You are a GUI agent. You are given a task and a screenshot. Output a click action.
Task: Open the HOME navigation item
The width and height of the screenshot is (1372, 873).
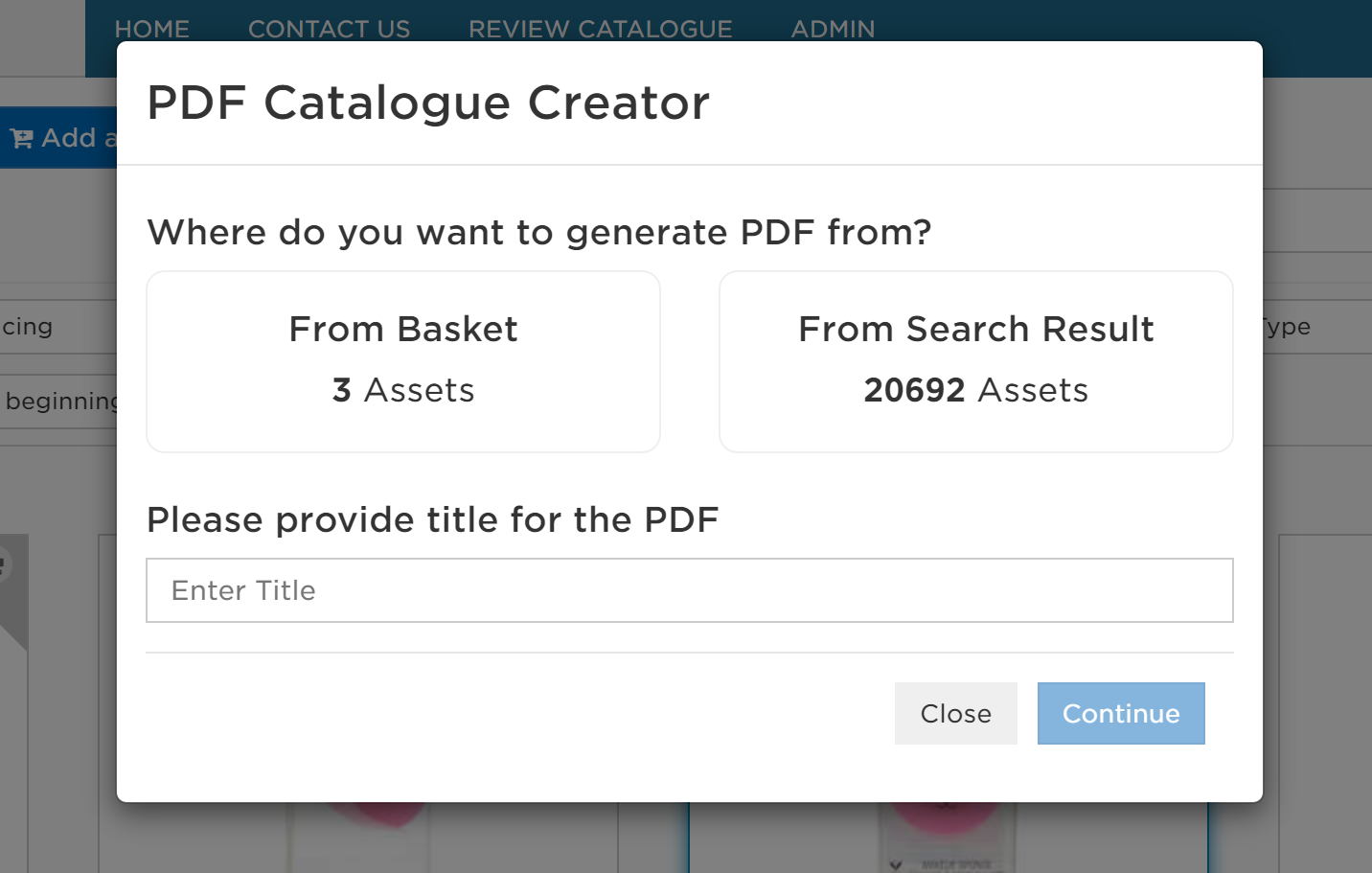point(152,29)
